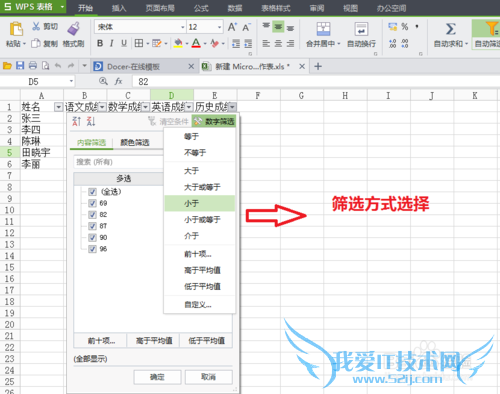Choose 自定义... from number filter menu
The width and height of the screenshot is (500, 394).
tap(200, 305)
